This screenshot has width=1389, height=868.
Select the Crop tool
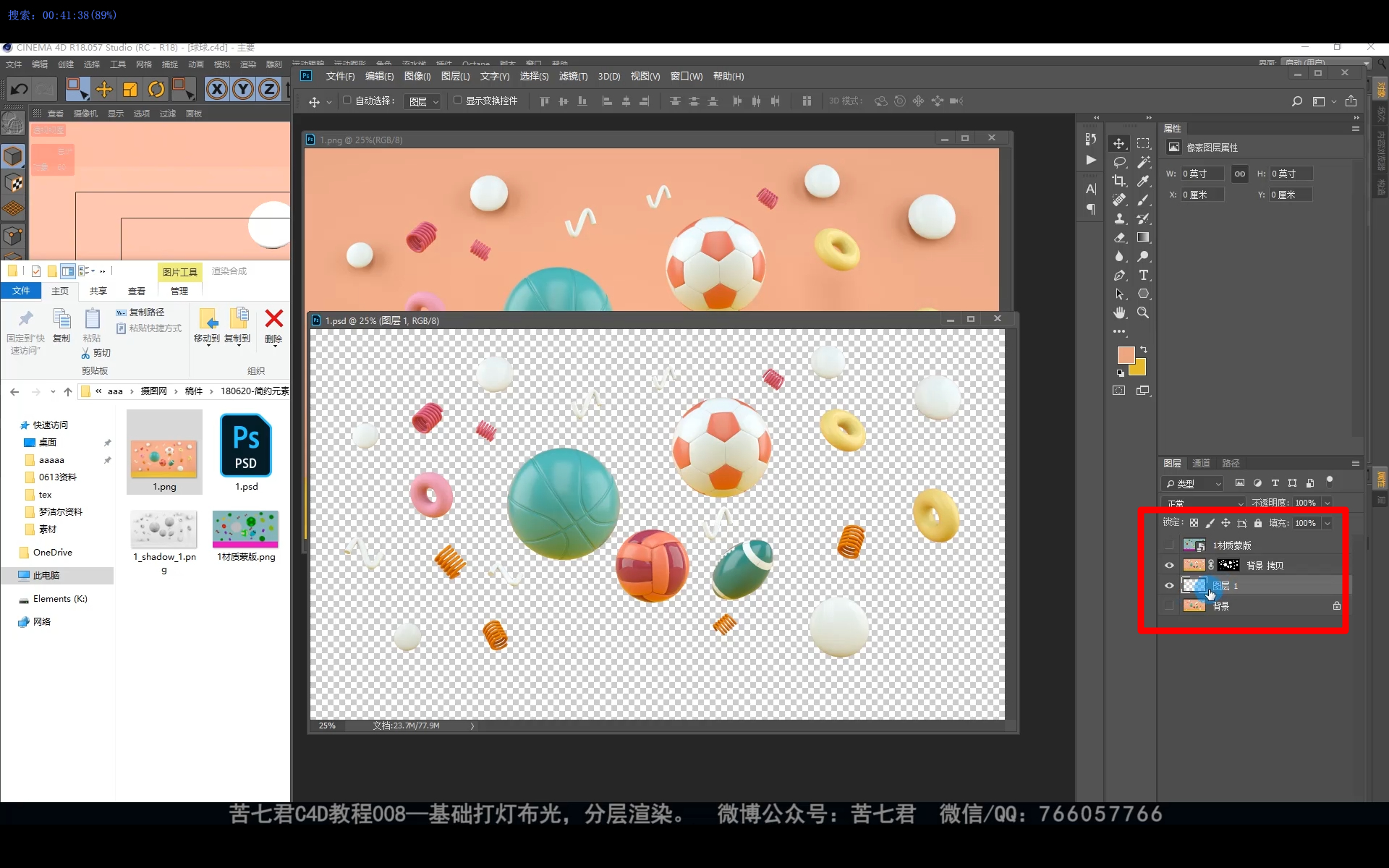coord(1119,181)
